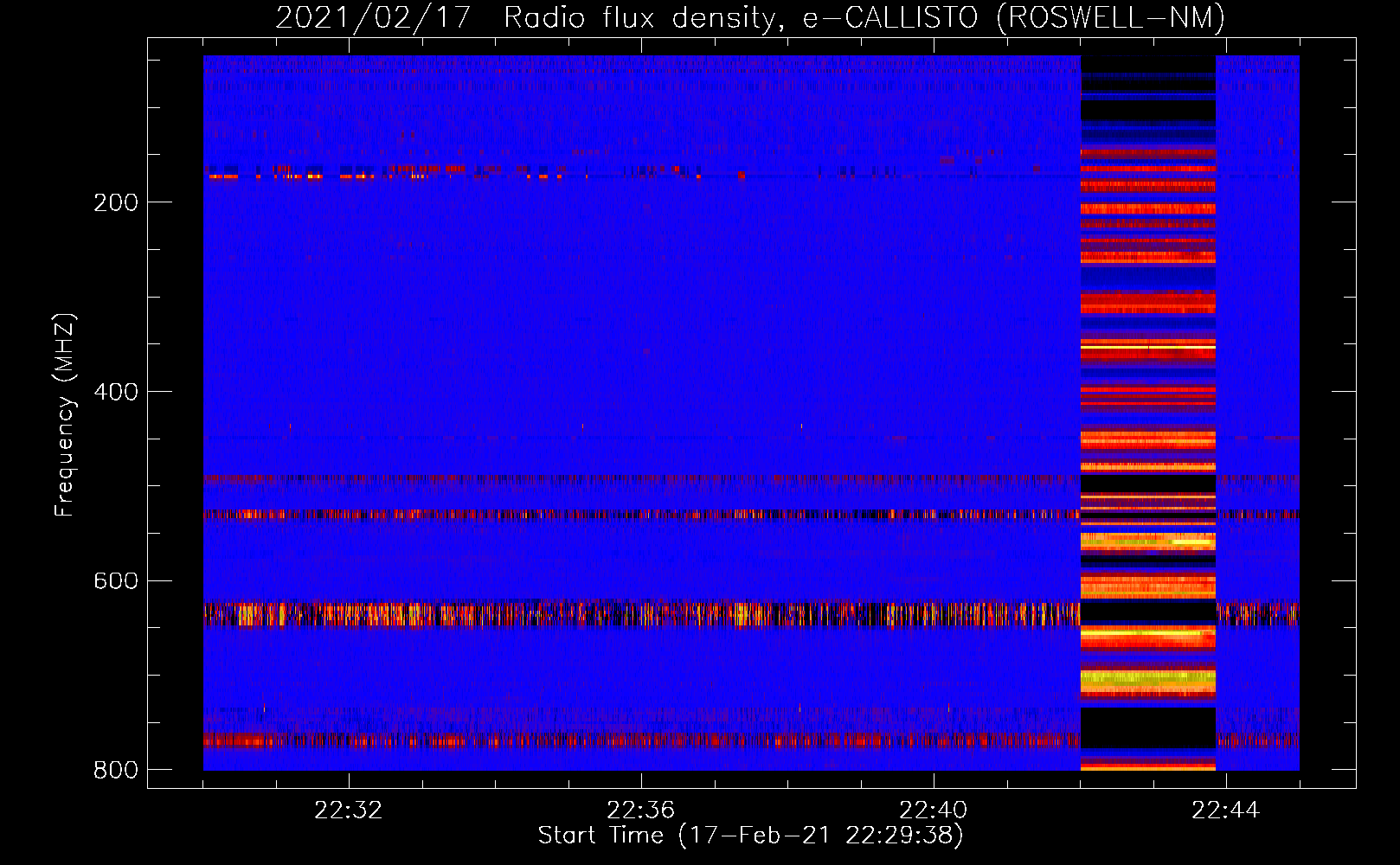
Task: Click the '22:36' time tick label
Action: 641,810
